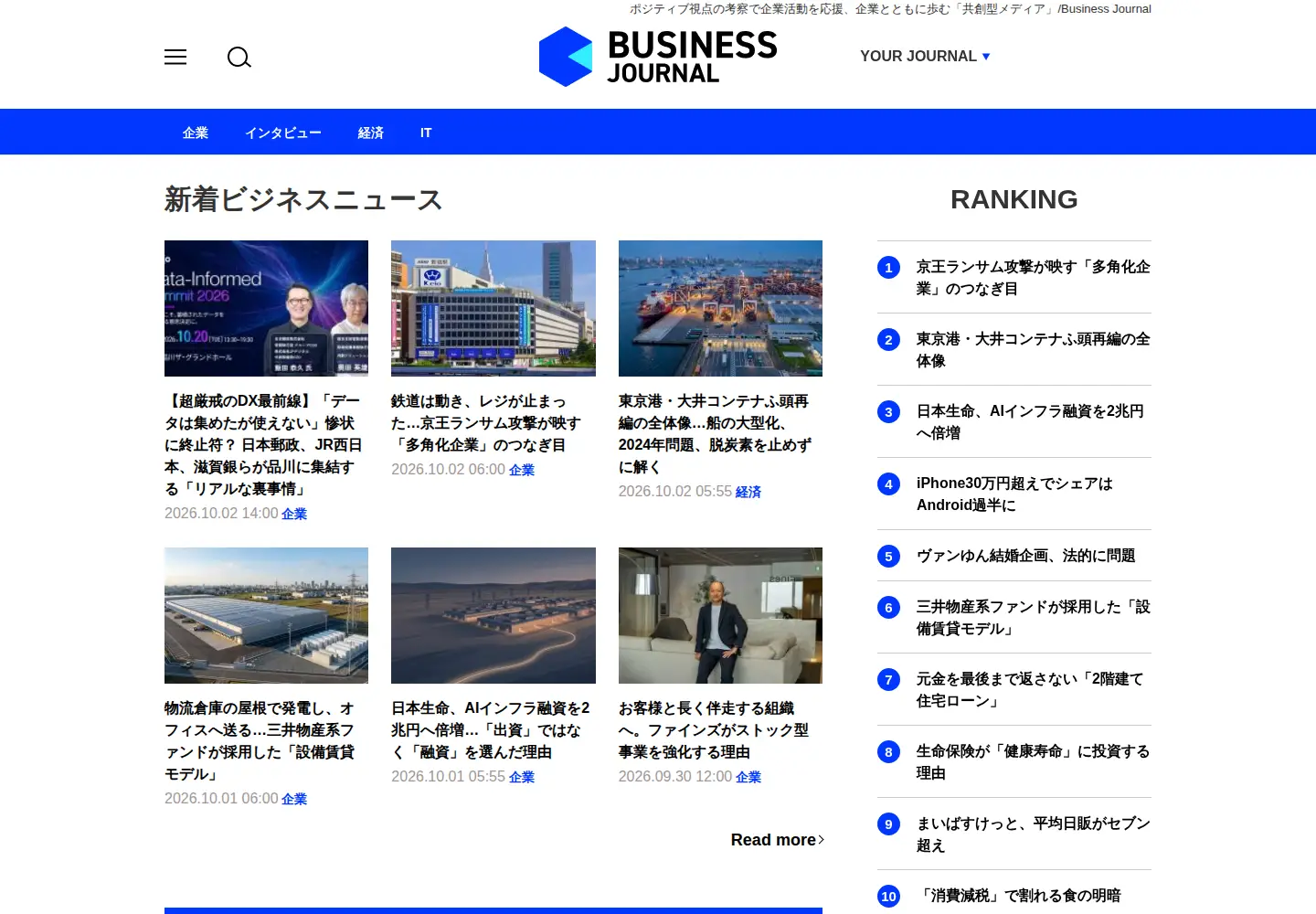Select the インタビュー navigation tab
Viewport: 1316px width, 914px height.
283,133
